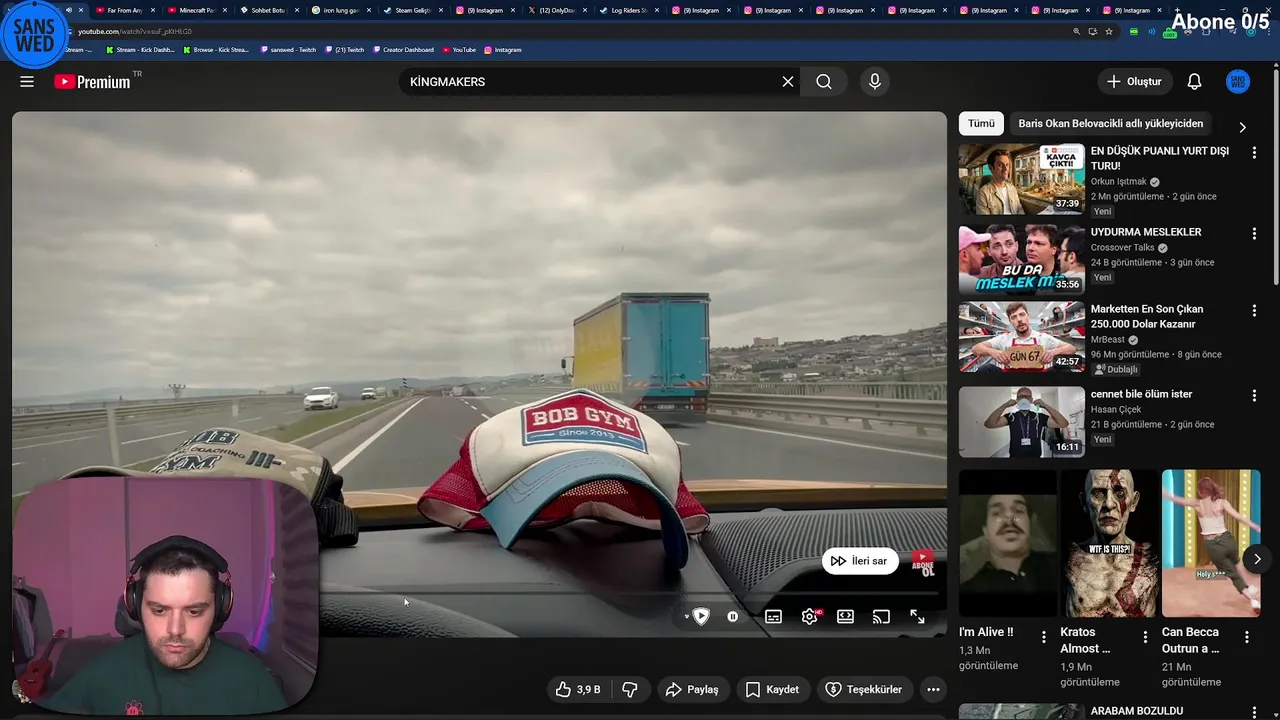Image resolution: width=1280 pixels, height=720 pixels.
Task: Open options for cennet bile ölüm ister
Action: pyautogui.click(x=1254, y=395)
